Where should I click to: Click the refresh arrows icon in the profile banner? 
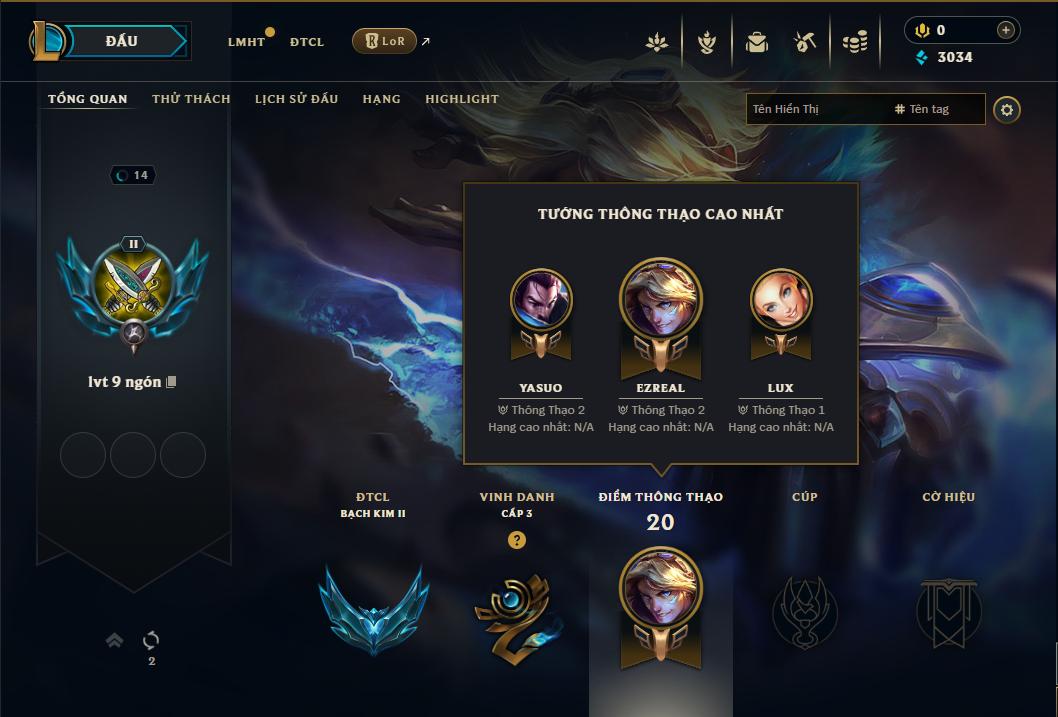tap(151, 640)
